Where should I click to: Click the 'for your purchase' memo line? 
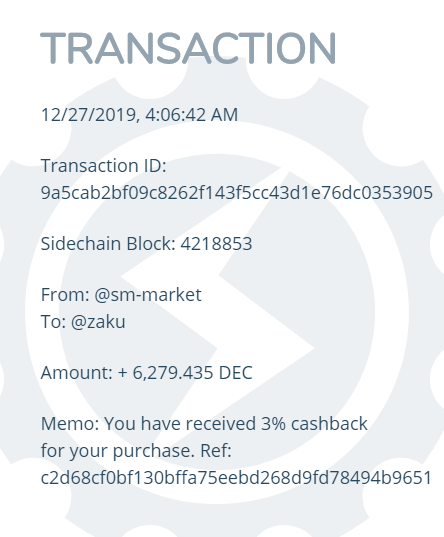tap(118, 451)
